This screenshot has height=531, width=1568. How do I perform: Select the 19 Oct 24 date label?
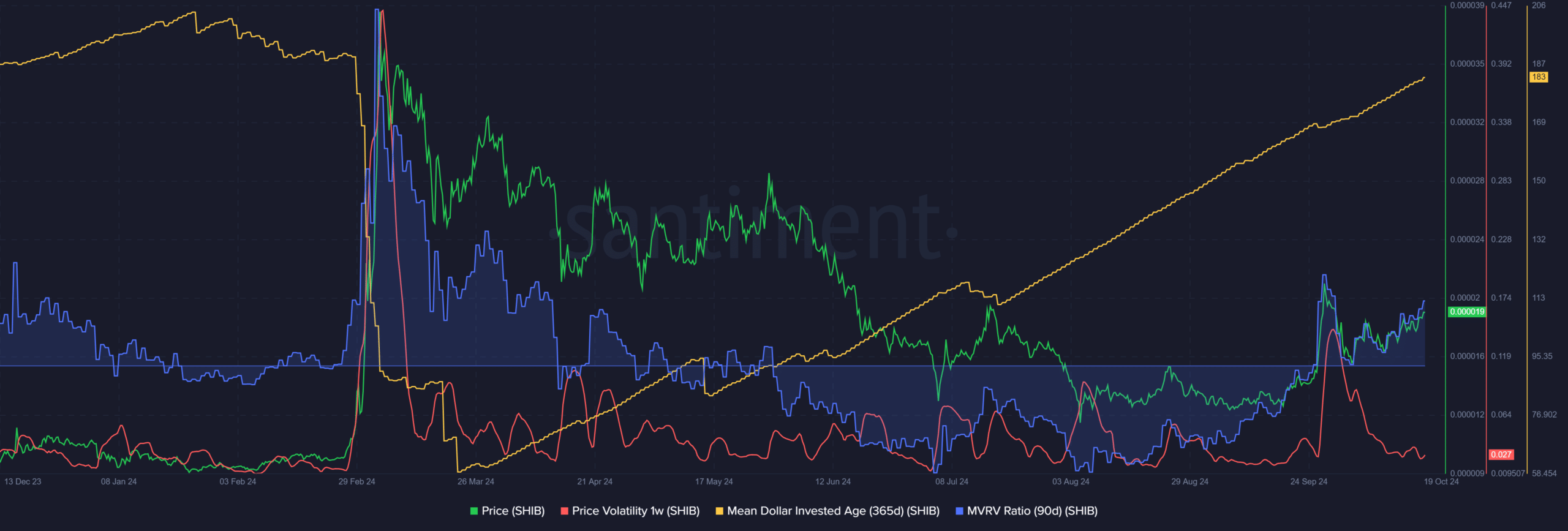[1441, 481]
